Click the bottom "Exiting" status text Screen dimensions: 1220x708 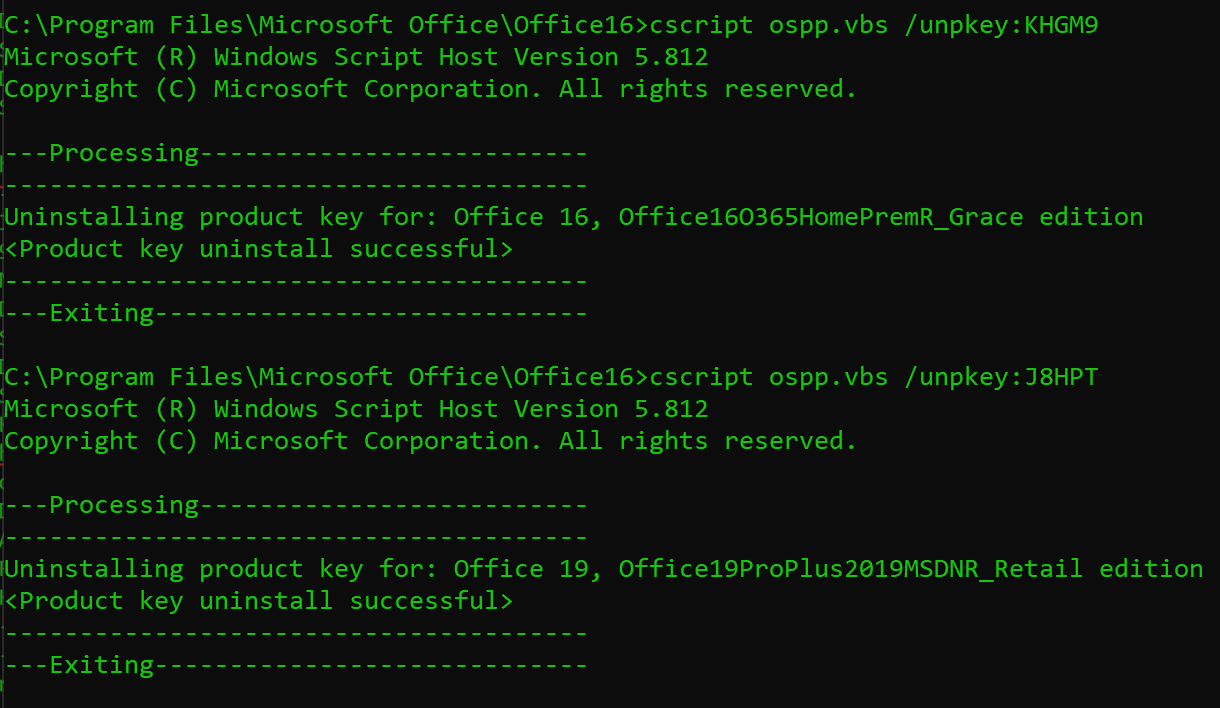click(x=101, y=665)
